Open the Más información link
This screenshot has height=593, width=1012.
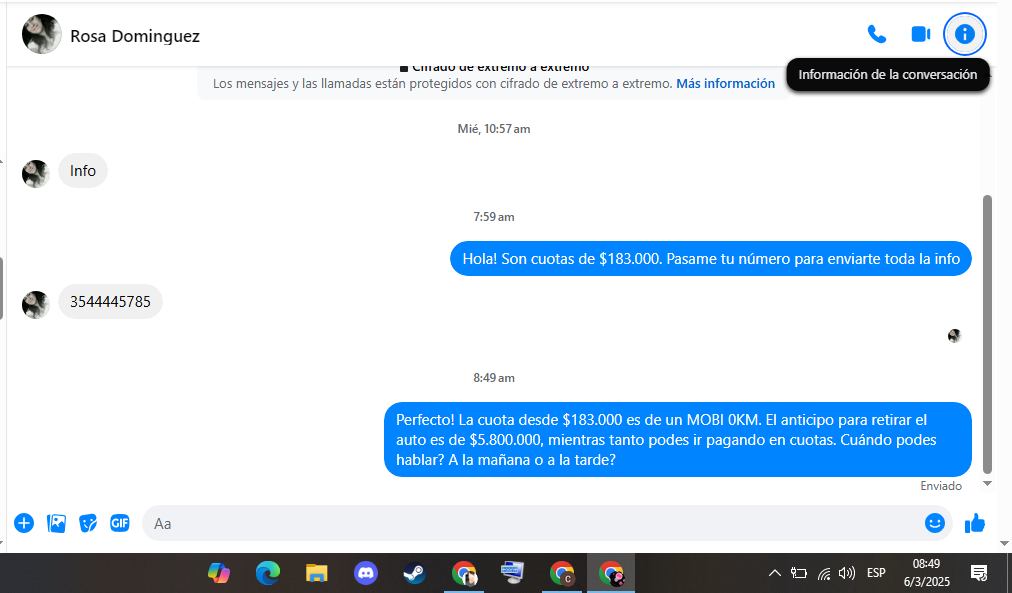tap(725, 83)
